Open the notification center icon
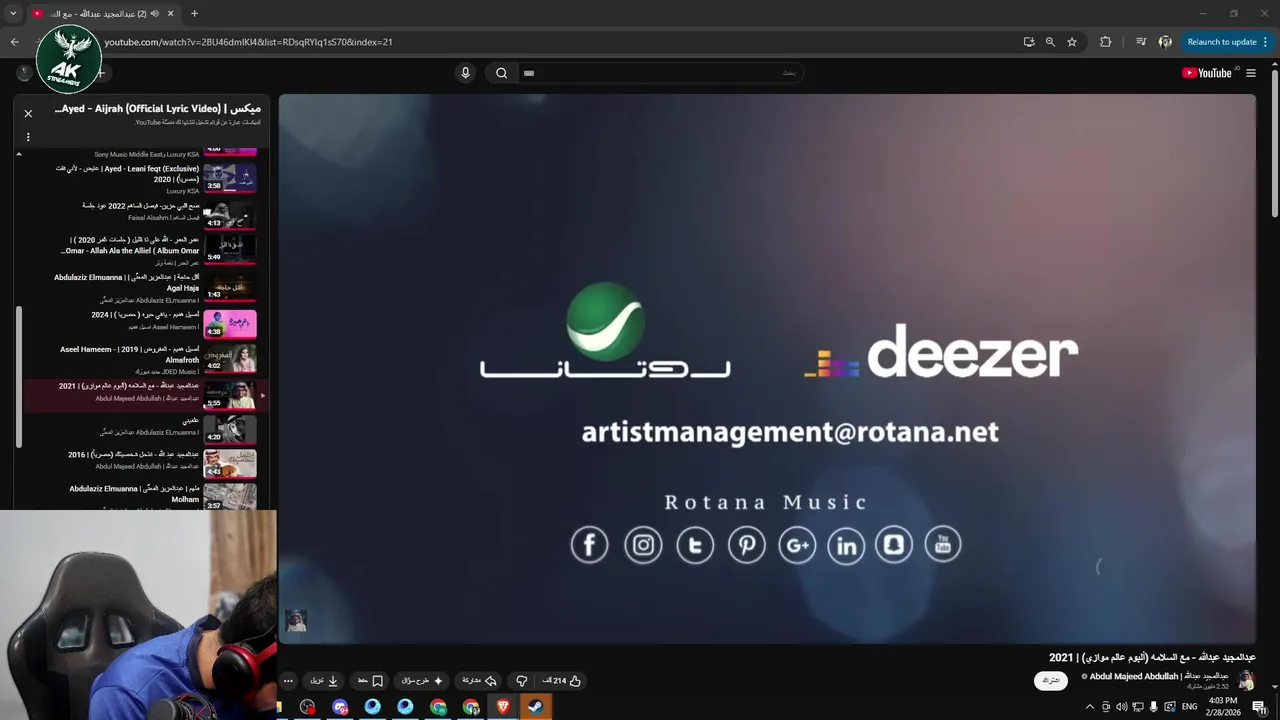Image resolution: width=1280 pixels, height=720 pixels. [1261, 707]
